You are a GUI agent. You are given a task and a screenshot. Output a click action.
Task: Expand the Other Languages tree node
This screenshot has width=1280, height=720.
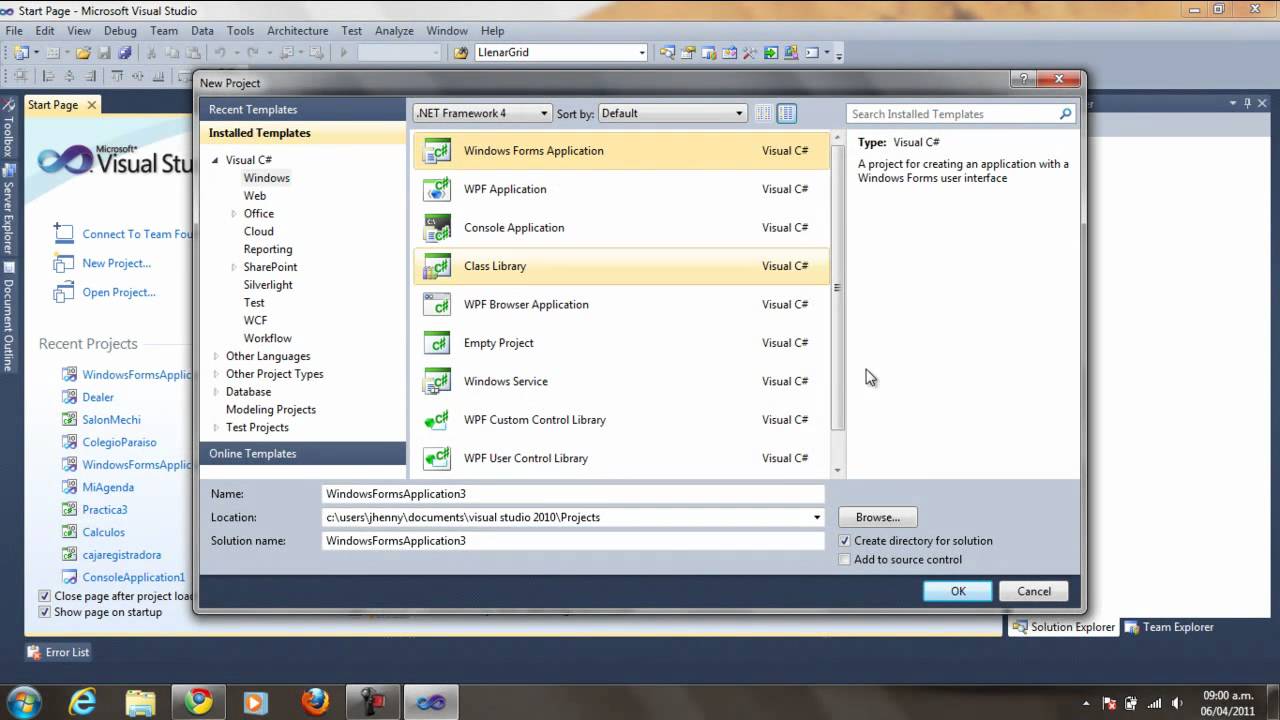[x=215, y=356]
